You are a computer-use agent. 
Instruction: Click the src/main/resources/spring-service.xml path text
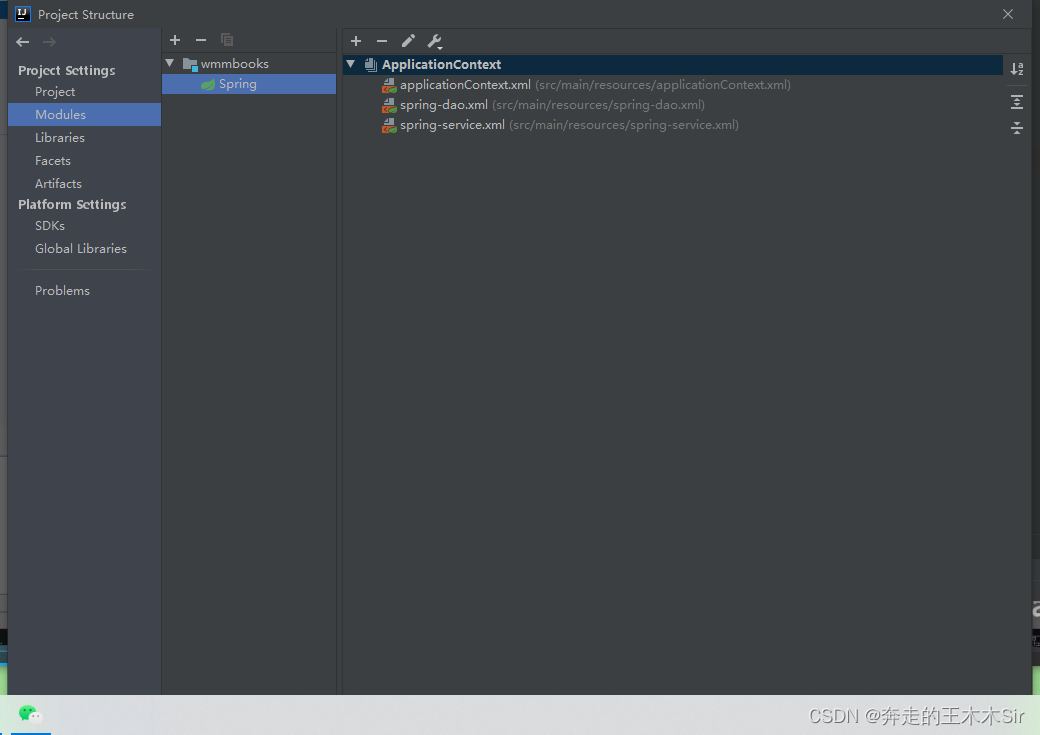[x=623, y=125]
